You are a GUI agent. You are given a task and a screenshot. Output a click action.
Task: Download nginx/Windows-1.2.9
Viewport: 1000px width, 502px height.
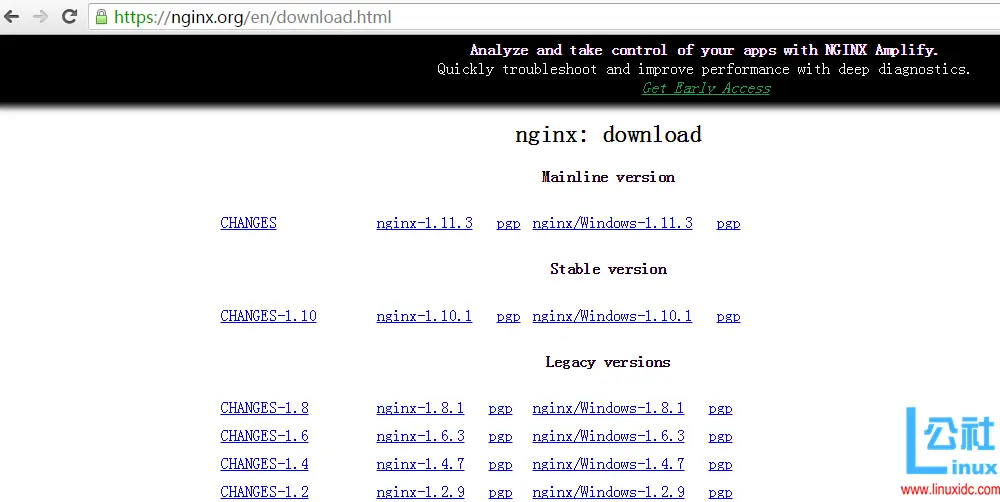click(608, 492)
